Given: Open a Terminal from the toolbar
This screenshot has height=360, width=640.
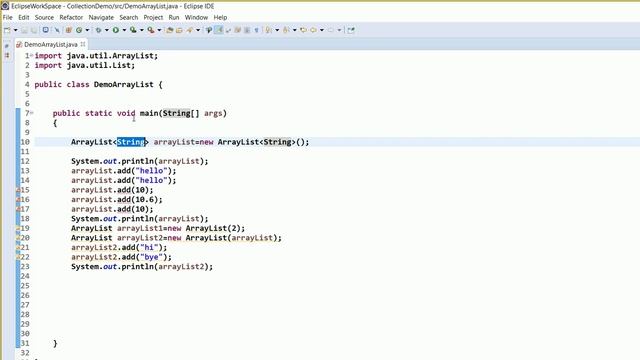Looking at the screenshot, I should pyautogui.click(x=46, y=30).
